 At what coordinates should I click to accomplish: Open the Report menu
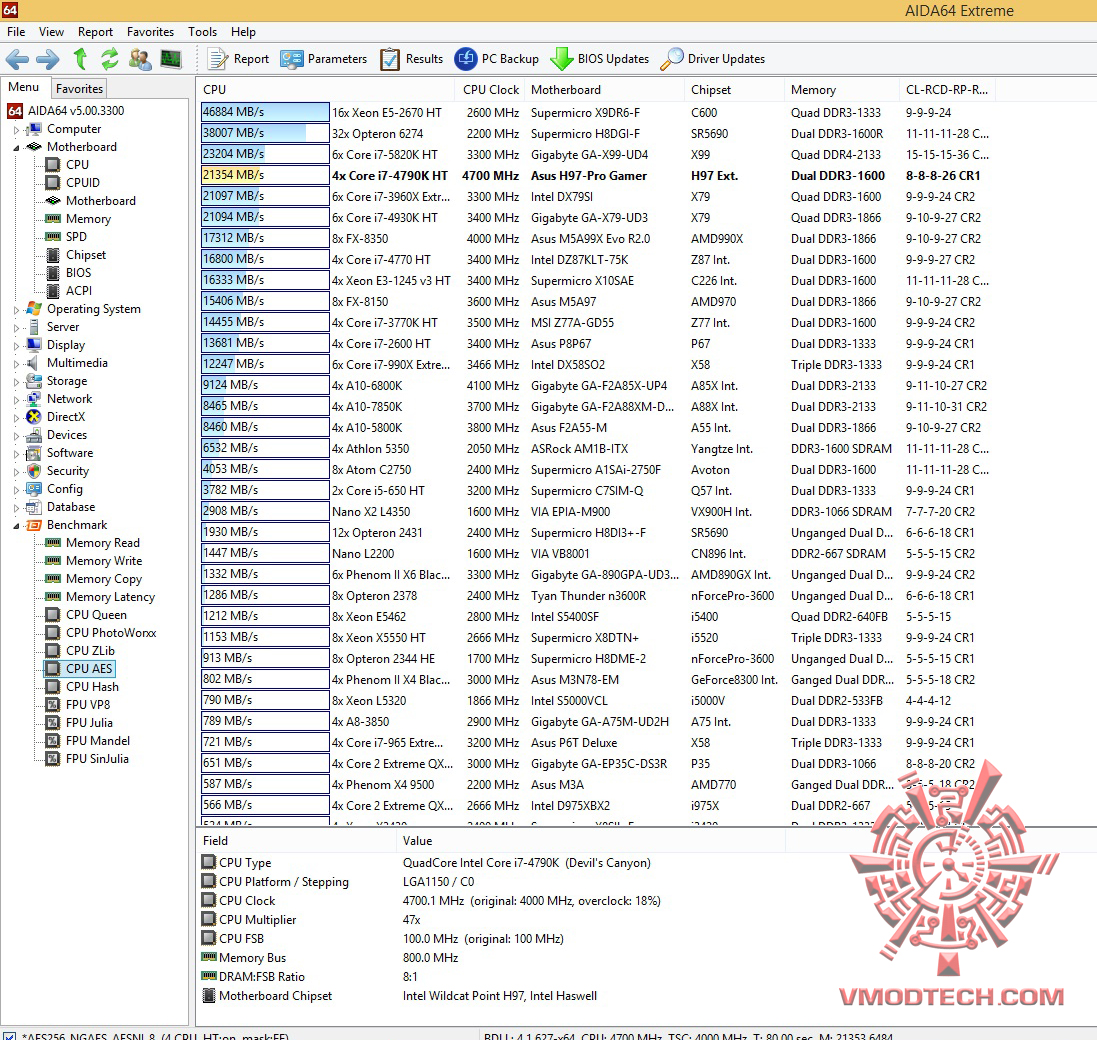[95, 31]
